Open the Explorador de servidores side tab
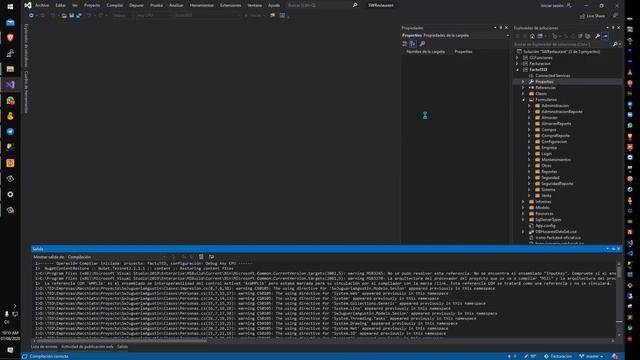 pyautogui.click(x=26, y=45)
